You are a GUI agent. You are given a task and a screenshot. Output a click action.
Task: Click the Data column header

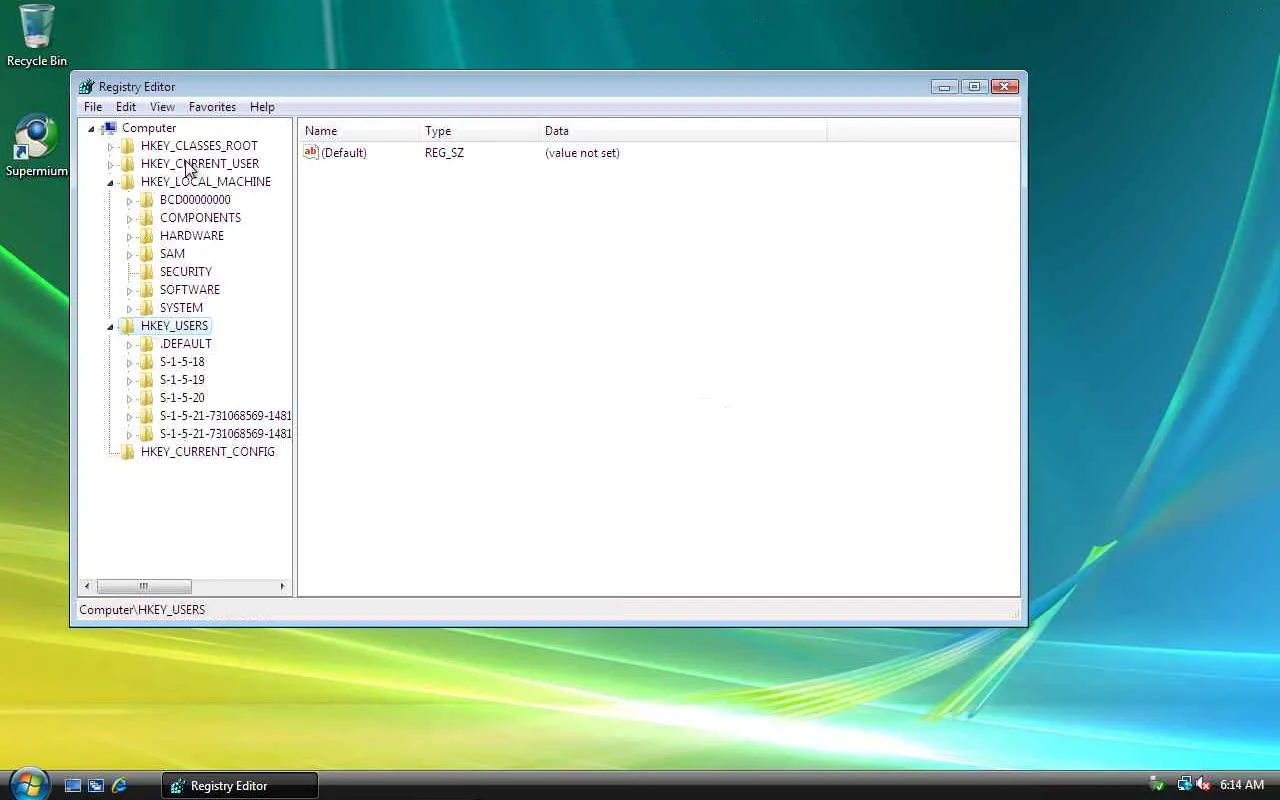point(683,131)
